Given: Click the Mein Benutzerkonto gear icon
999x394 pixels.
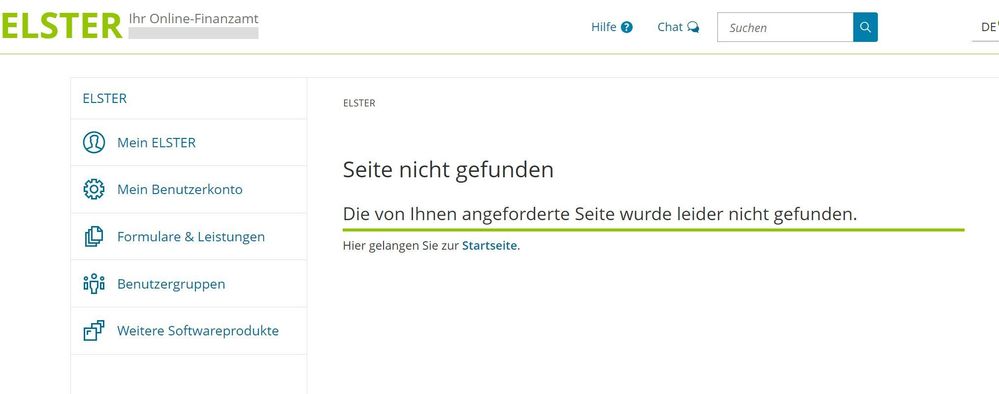Looking at the screenshot, I should [x=94, y=189].
